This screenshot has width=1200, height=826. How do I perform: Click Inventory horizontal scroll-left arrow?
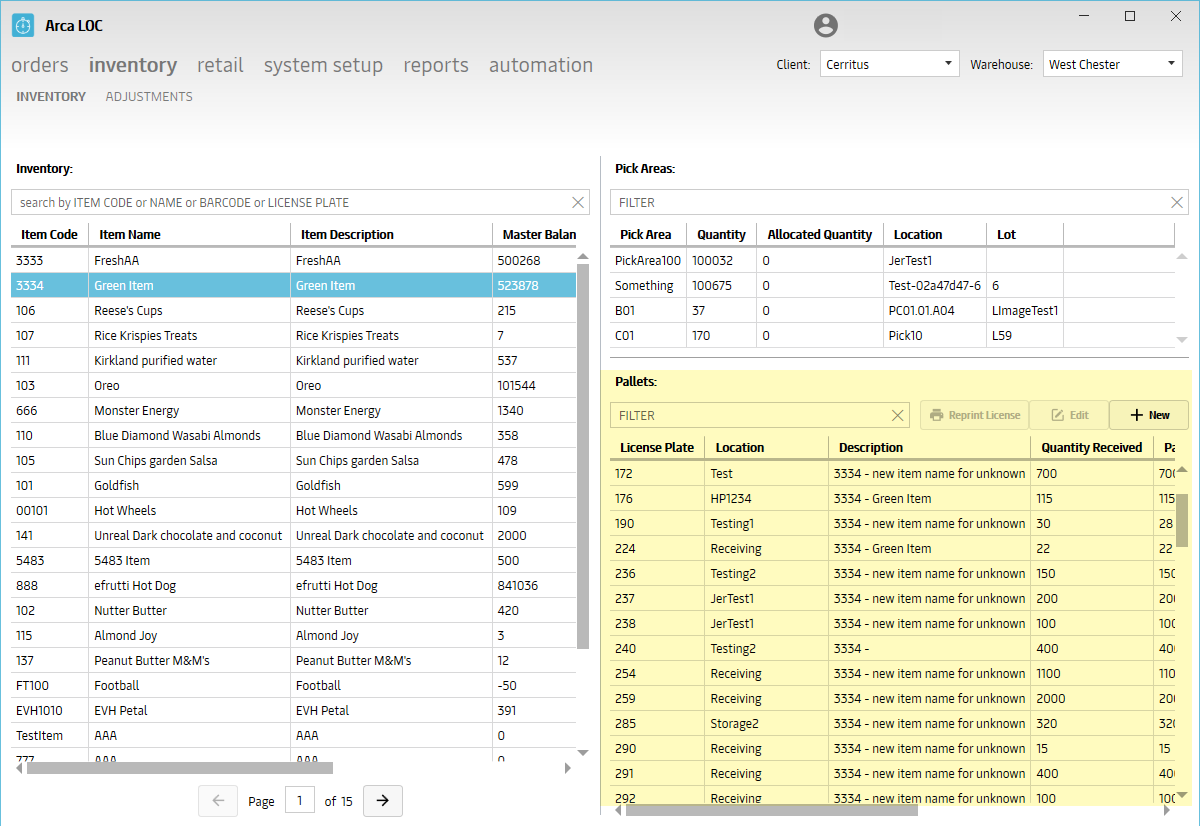[19, 768]
